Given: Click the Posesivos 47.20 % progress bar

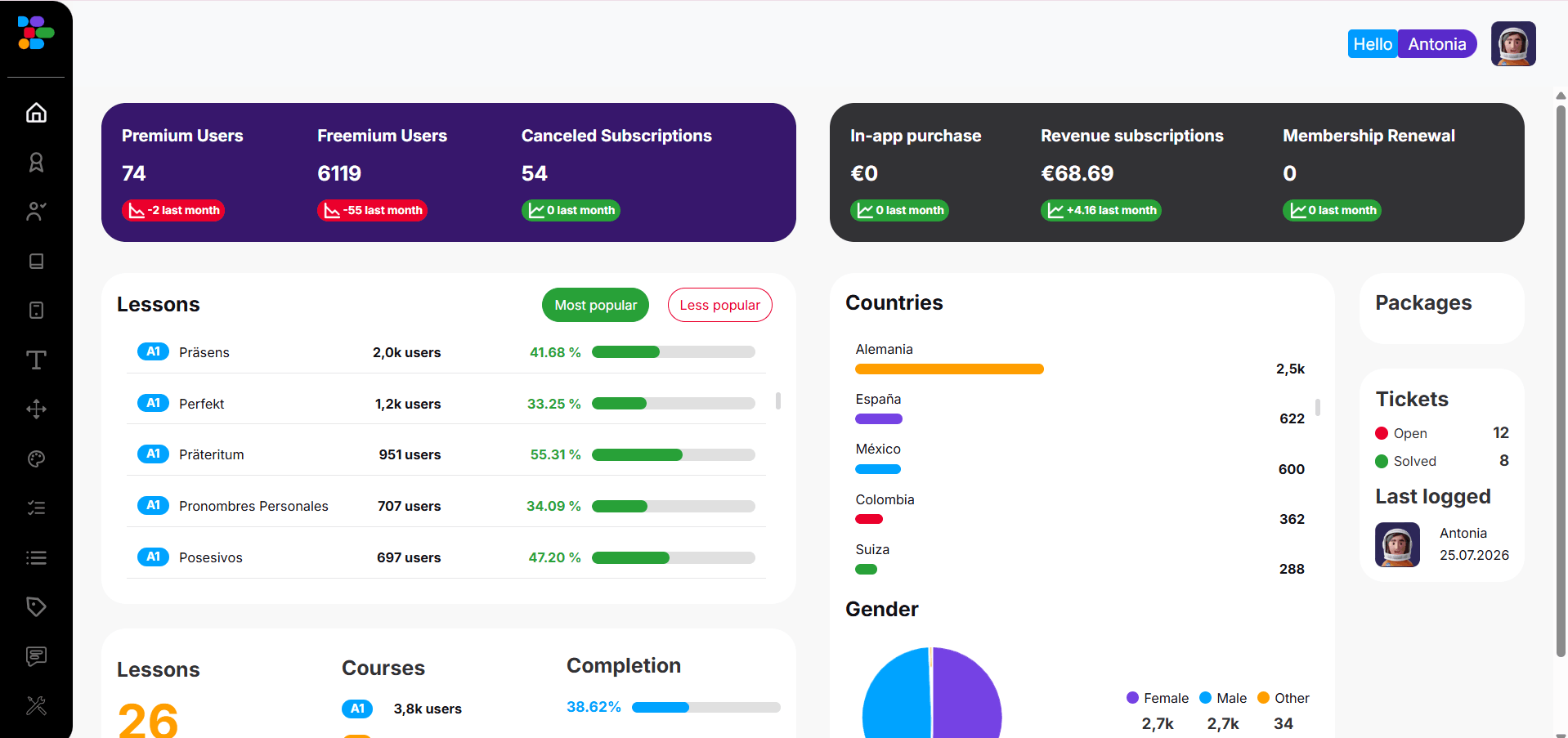Looking at the screenshot, I should click(x=674, y=557).
